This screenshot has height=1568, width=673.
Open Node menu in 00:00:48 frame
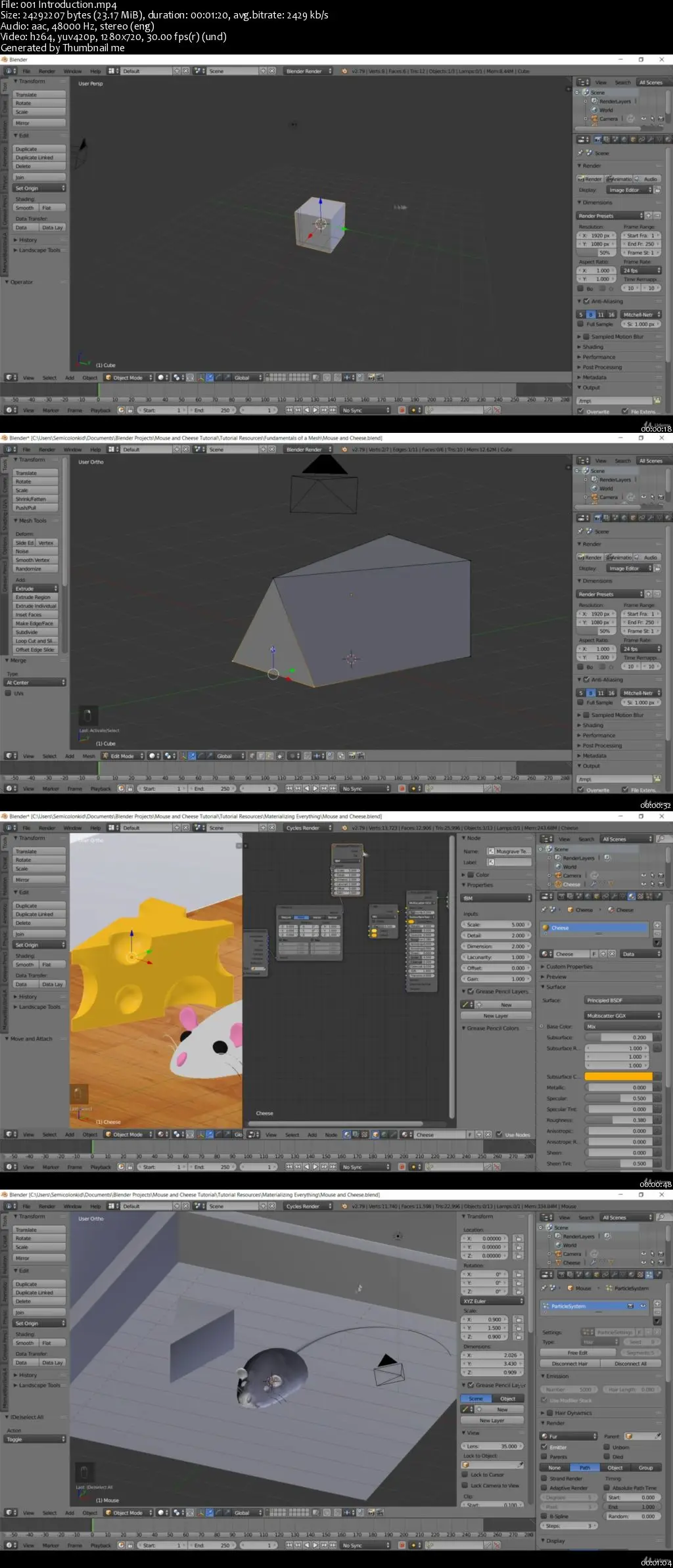click(x=331, y=1134)
